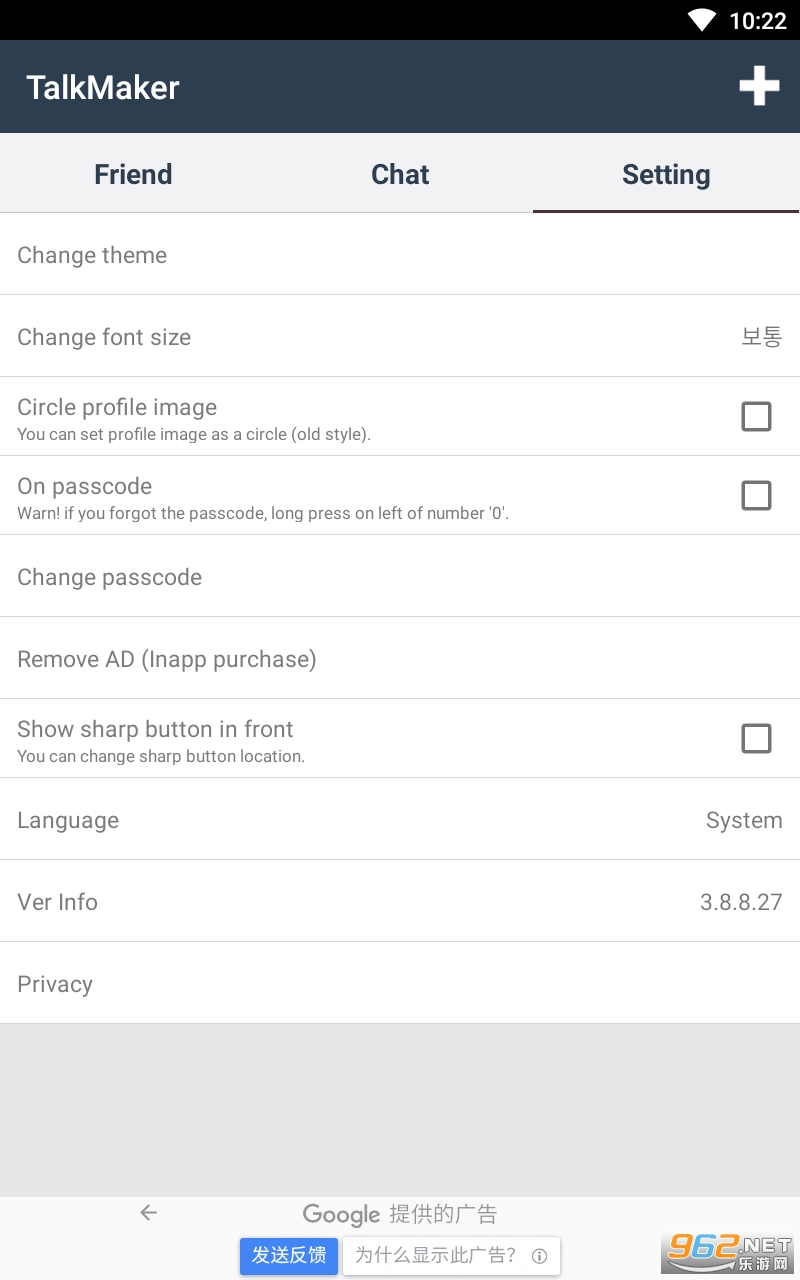Open the Change theme option
Image resolution: width=800 pixels, height=1280 pixels.
click(x=400, y=255)
